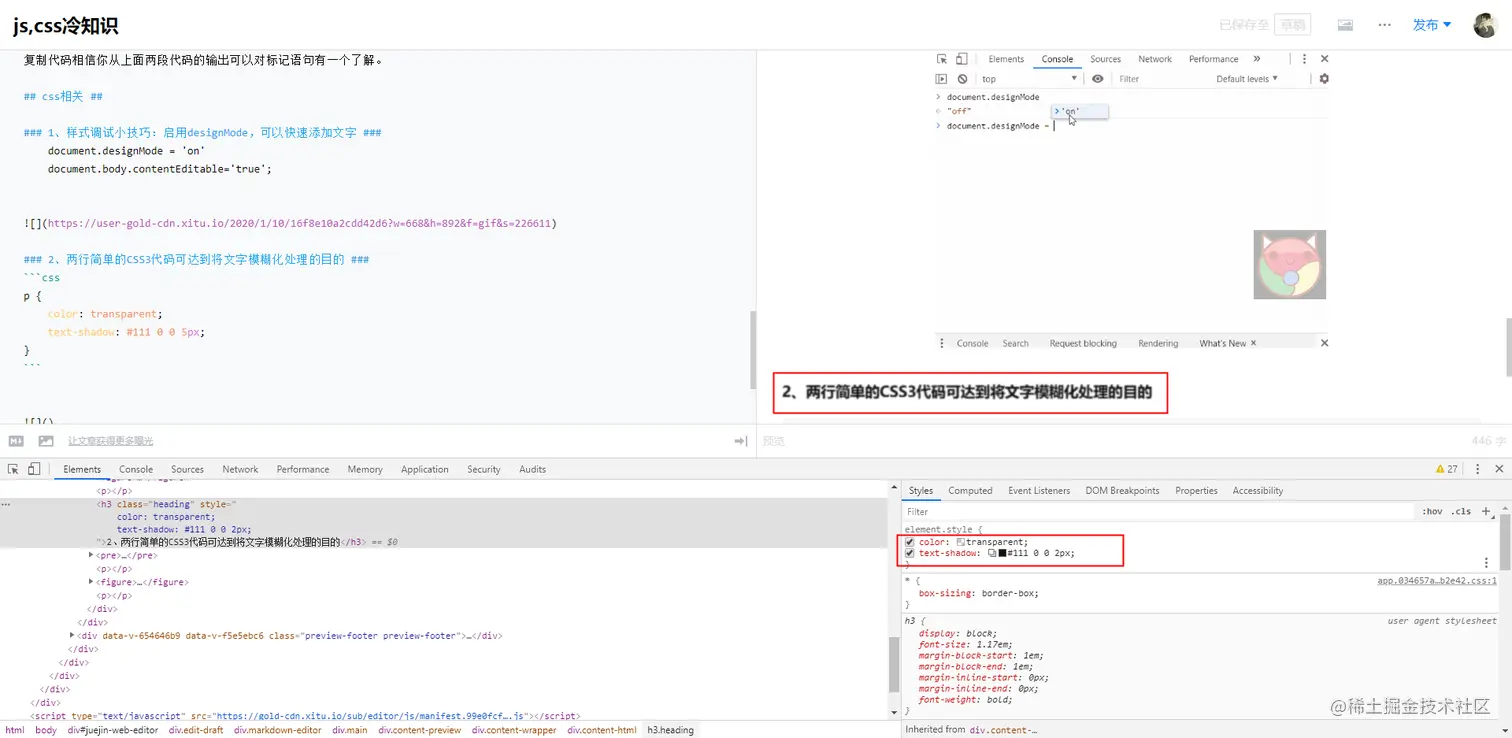Click the markdown editor vertical scrollbar
Image resolution: width=1512 pixels, height=738 pixels.
coord(753,350)
